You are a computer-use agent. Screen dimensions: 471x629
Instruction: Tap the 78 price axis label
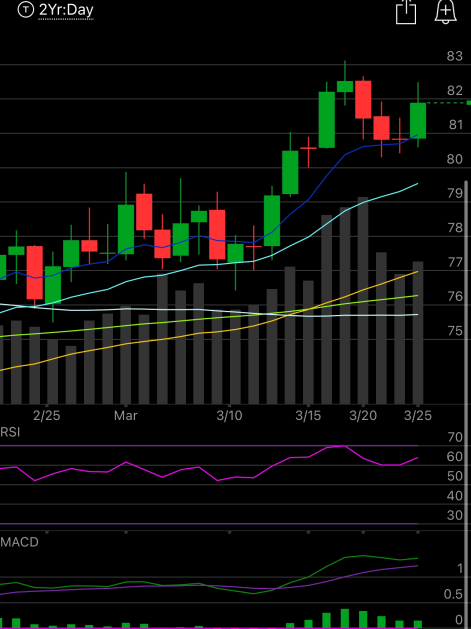tap(455, 228)
